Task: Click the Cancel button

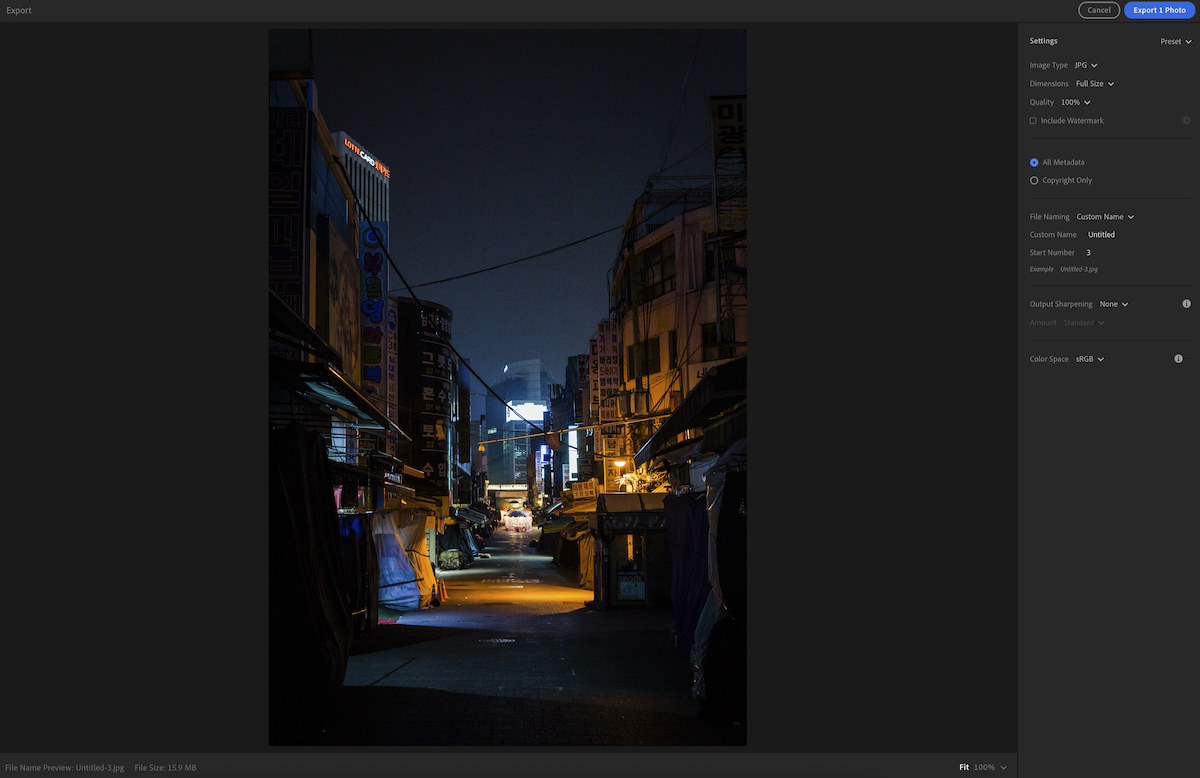Action: pos(1099,9)
